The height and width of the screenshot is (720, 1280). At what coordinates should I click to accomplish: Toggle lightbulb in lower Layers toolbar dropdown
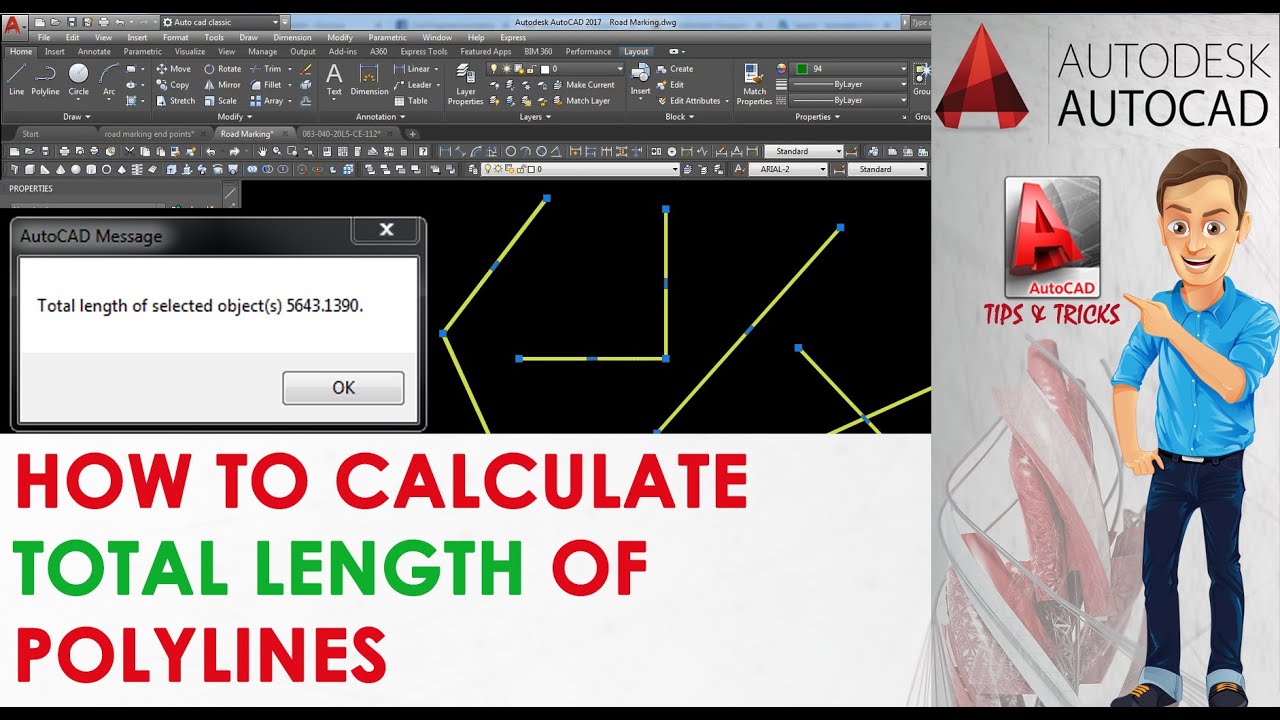click(x=488, y=170)
